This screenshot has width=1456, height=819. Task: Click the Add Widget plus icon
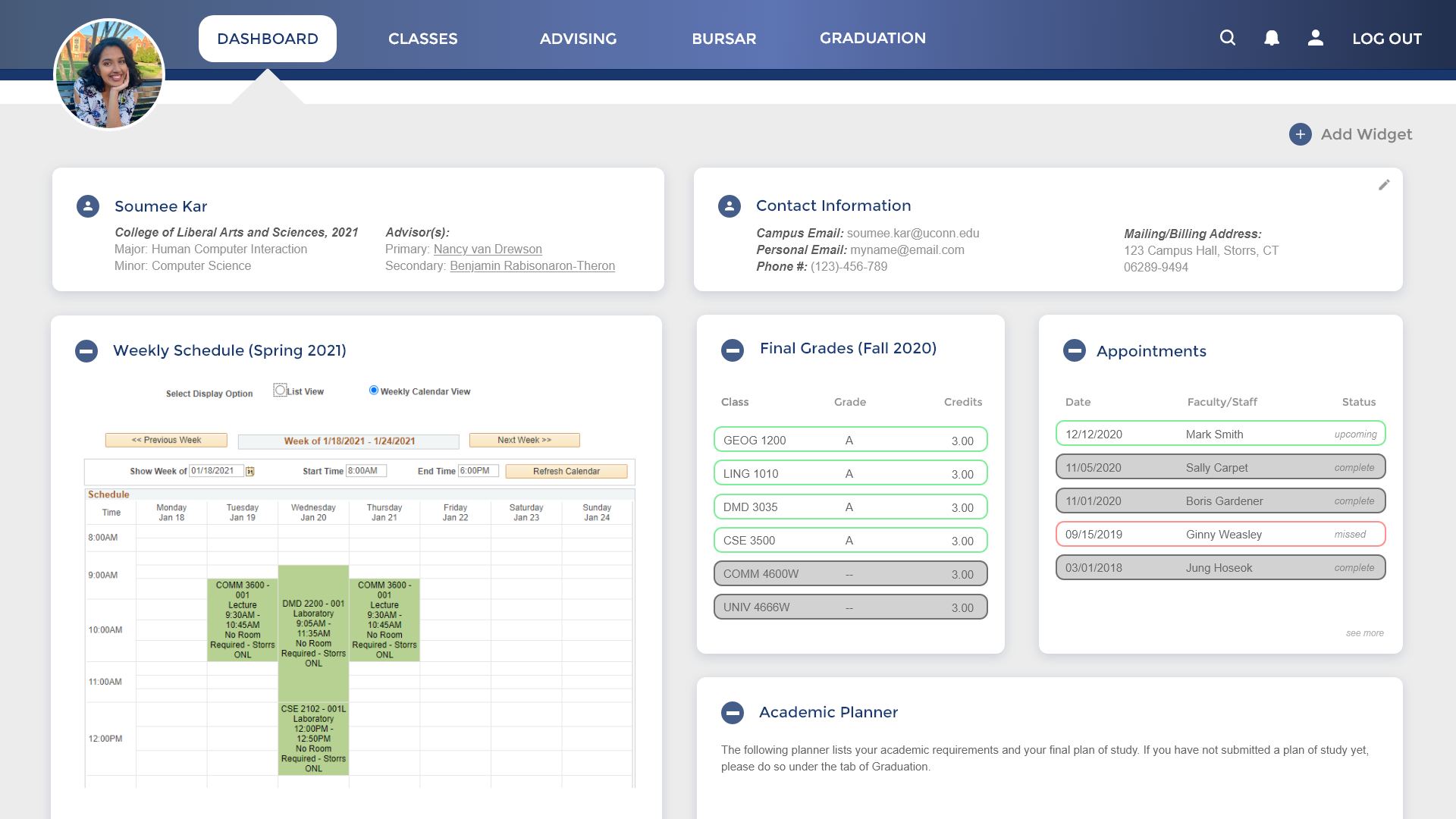[1301, 134]
